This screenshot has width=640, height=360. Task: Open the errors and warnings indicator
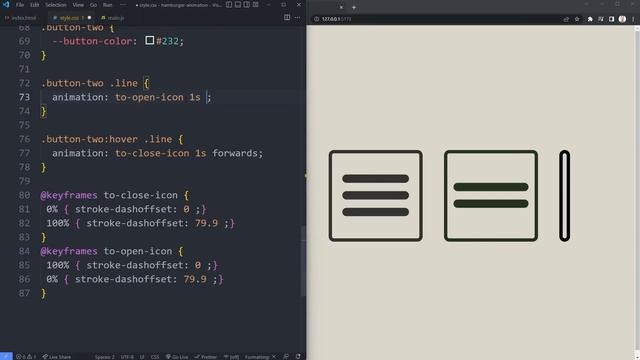point(26,356)
